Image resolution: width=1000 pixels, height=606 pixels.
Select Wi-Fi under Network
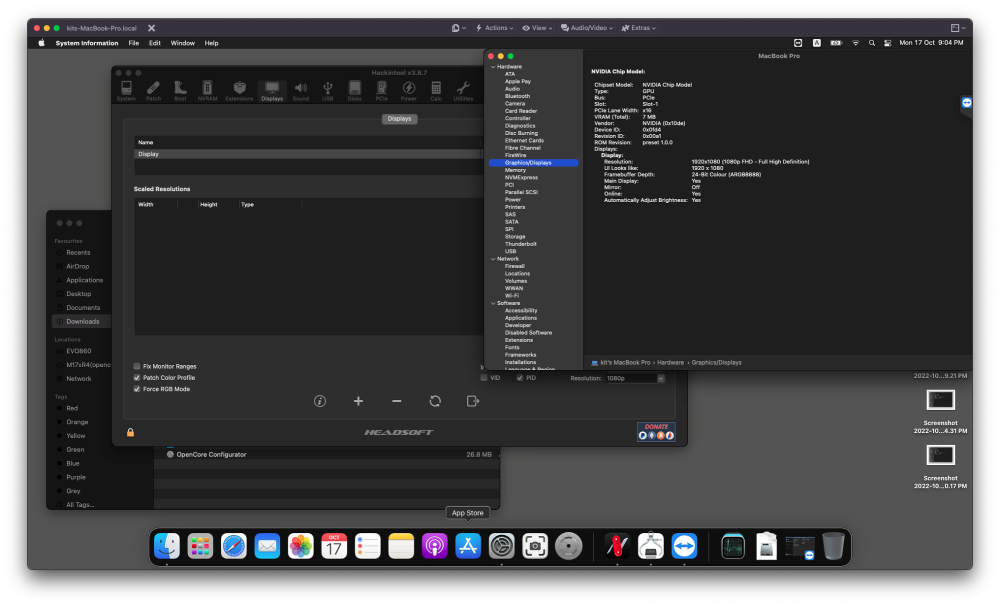point(511,296)
